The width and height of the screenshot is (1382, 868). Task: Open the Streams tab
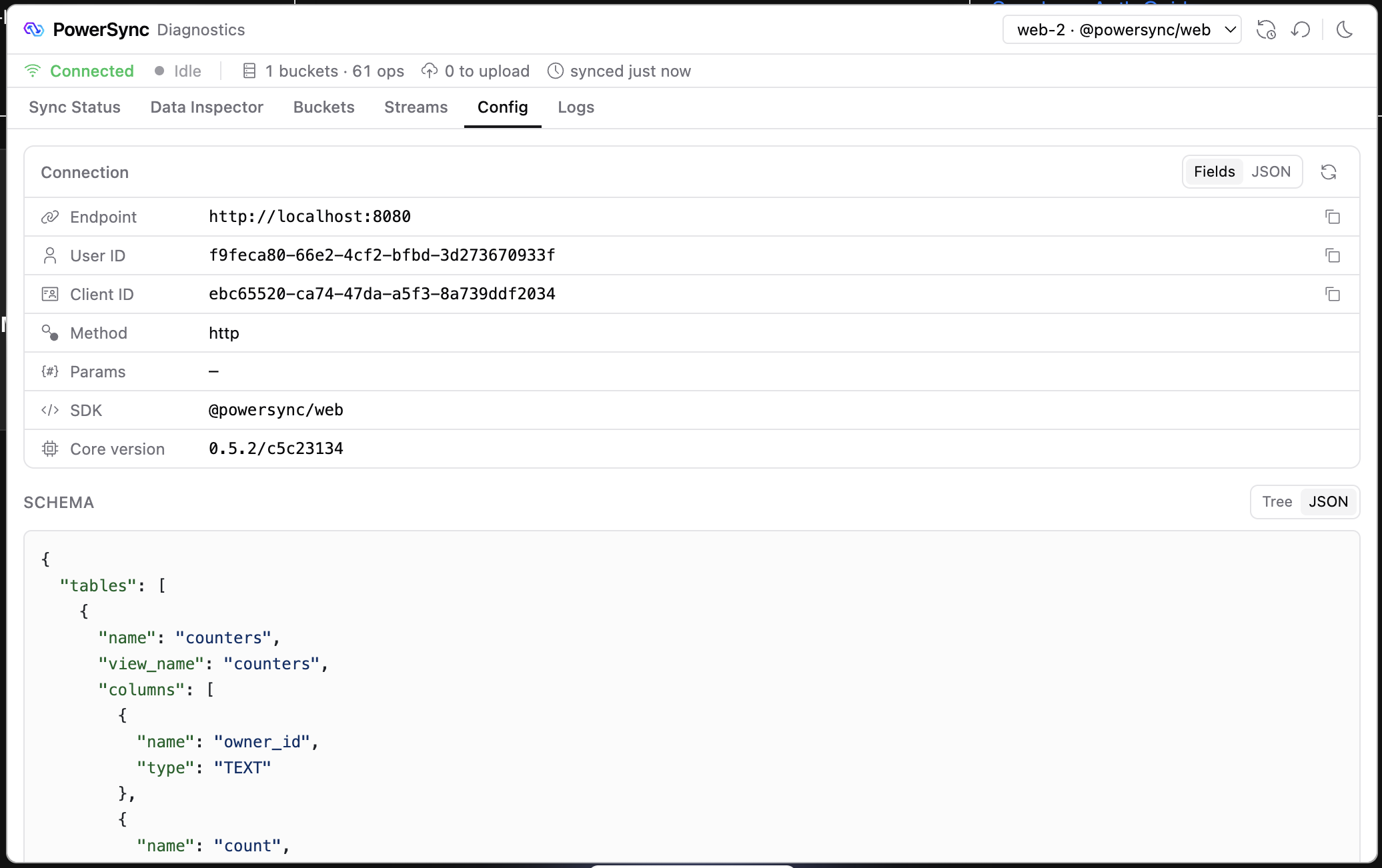pos(416,107)
